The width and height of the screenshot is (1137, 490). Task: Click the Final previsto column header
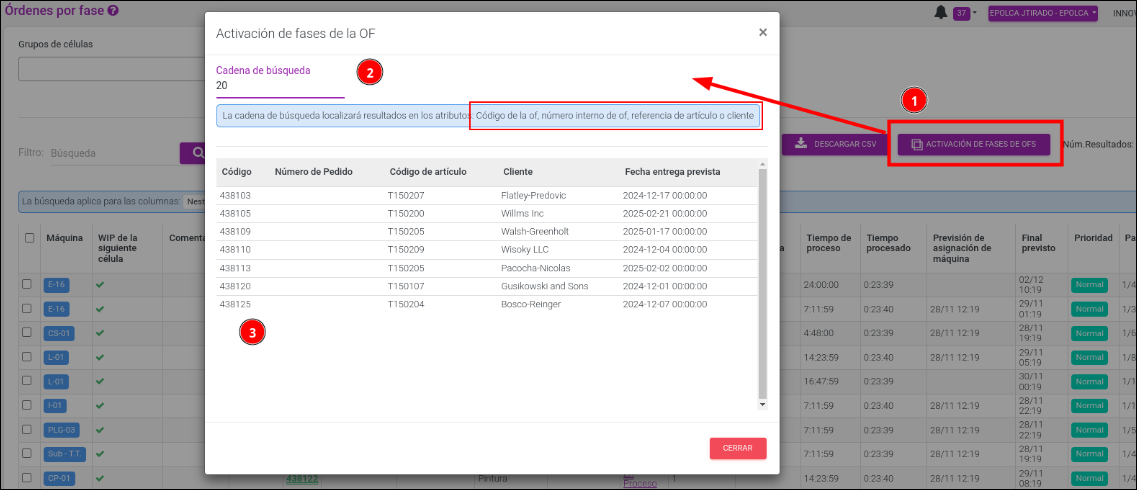click(1038, 243)
